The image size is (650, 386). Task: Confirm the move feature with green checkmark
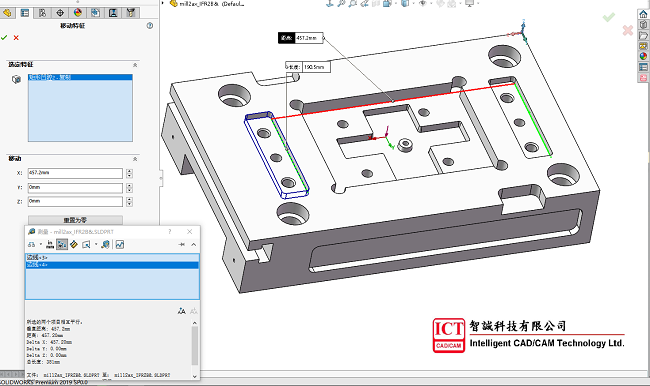coord(4,38)
